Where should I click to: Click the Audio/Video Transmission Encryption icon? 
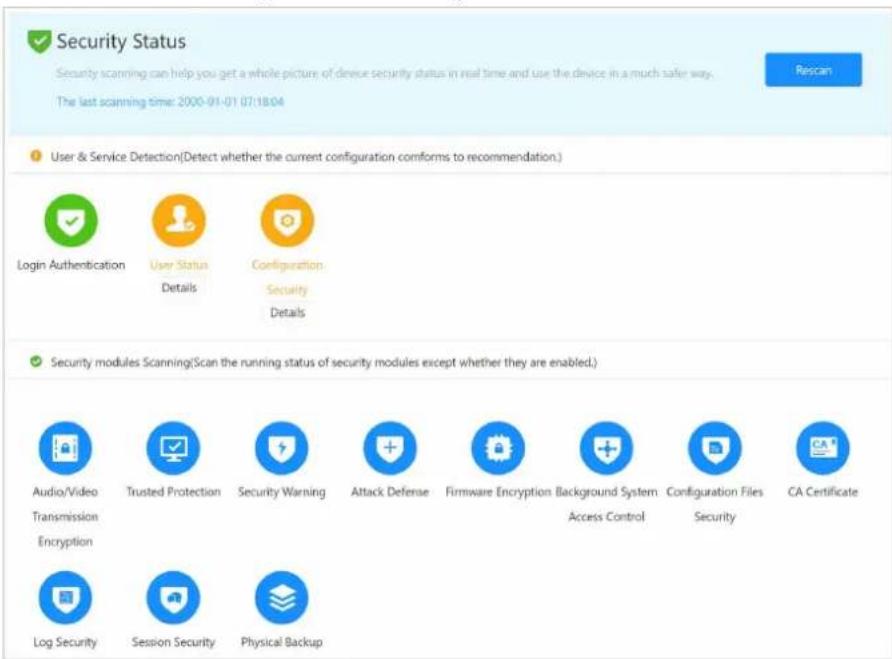pos(65,448)
